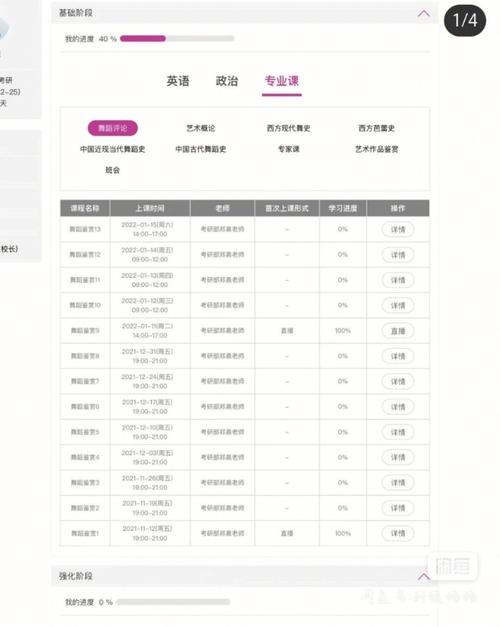Click the 100% progress cell for 舞蹈鉴赏1
Viewport: 500px width, 627px height.
[343, 533]
